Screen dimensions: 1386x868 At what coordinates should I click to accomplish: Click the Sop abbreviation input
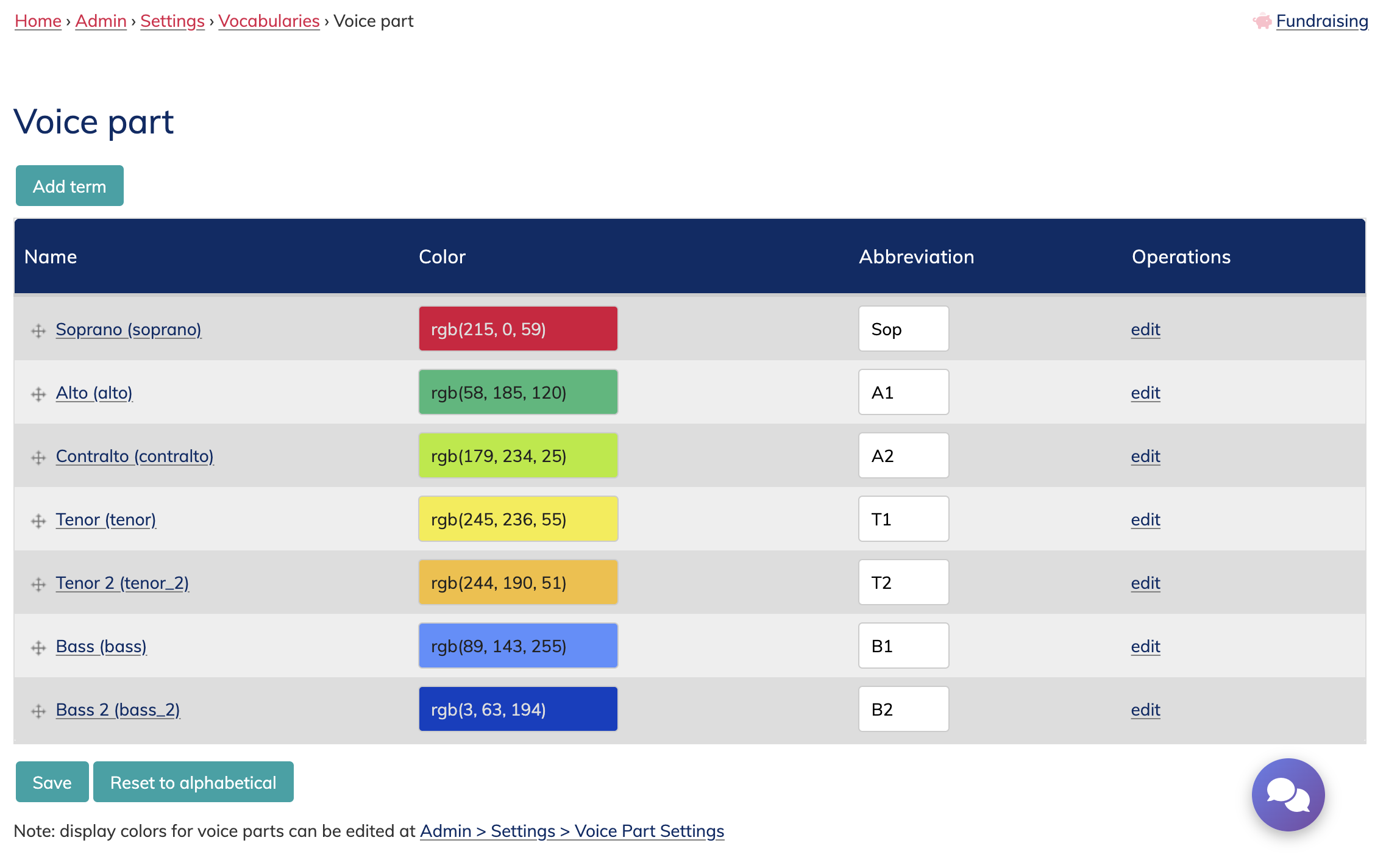(x=903, y=329)
